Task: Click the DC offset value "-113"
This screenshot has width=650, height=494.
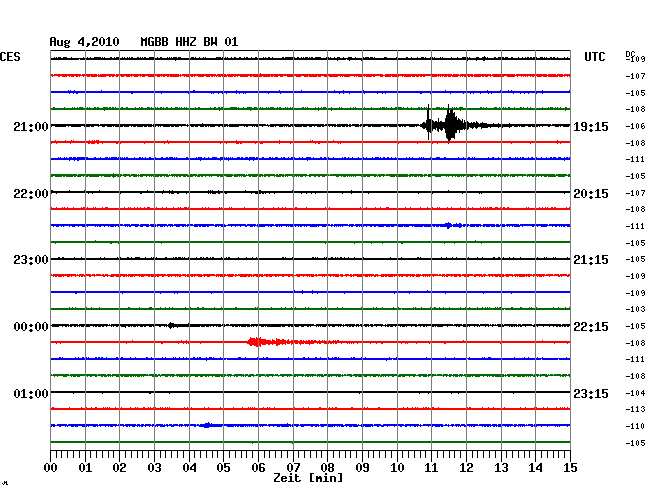Action: coord(635,409)
